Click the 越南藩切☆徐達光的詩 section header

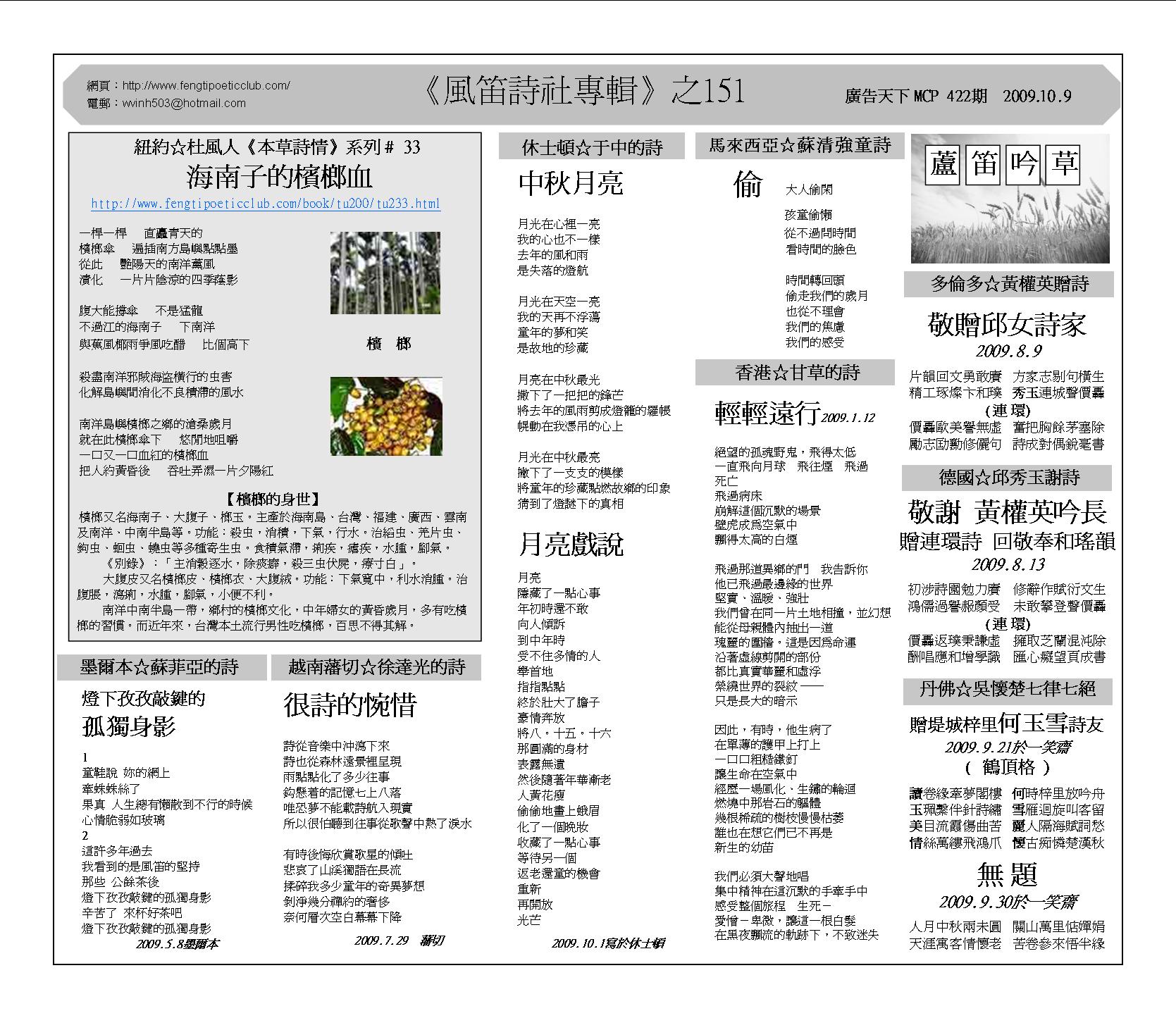click(376, 666)
